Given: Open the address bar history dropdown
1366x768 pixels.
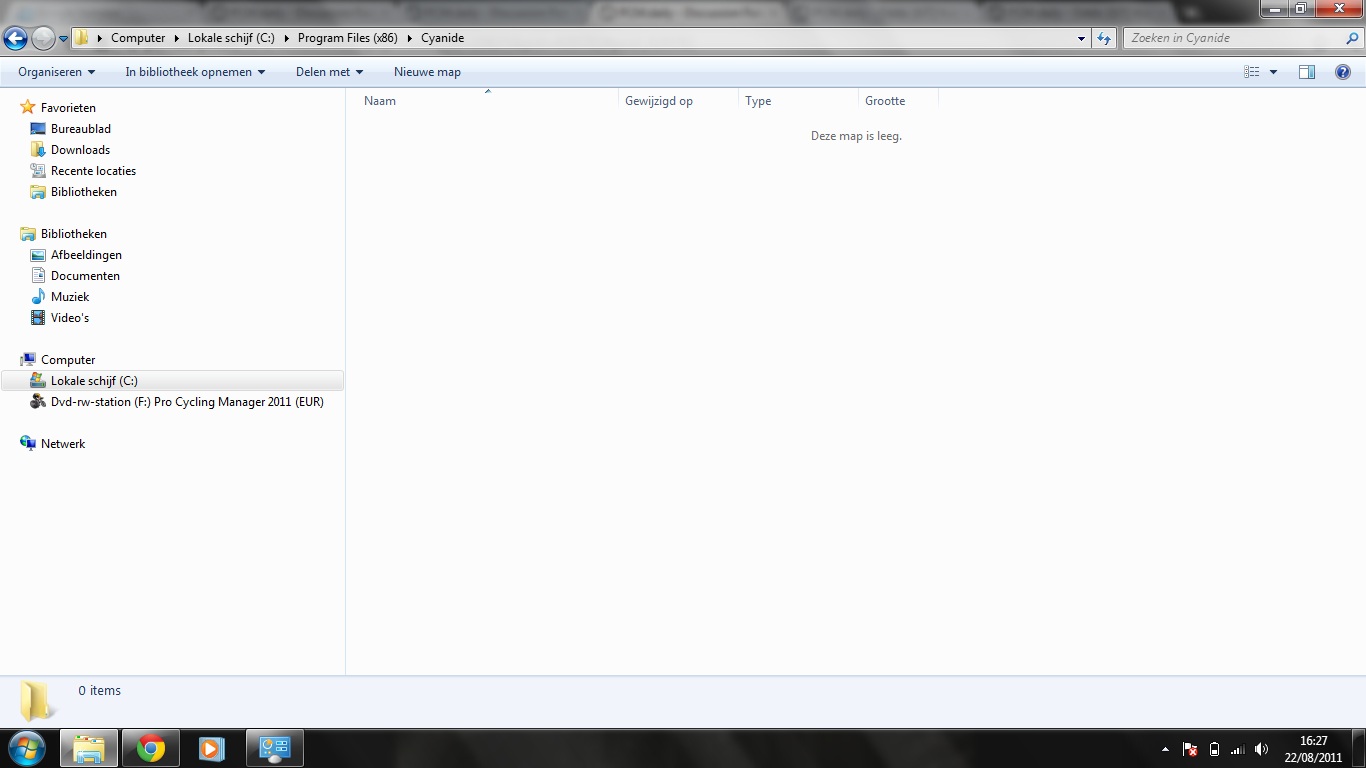Looking at the screenshot, I should [x=1082, y=38].
